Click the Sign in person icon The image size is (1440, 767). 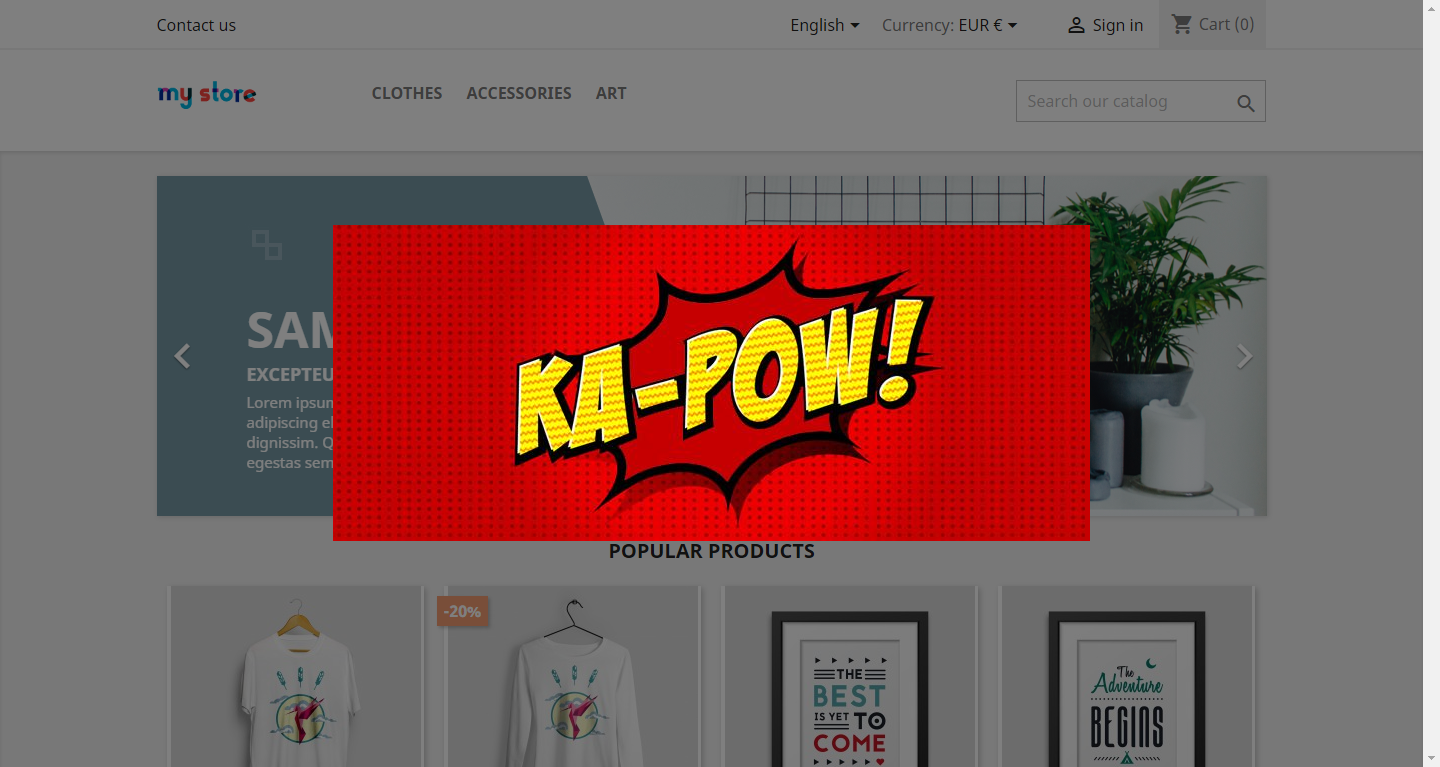coord(1076,25)
